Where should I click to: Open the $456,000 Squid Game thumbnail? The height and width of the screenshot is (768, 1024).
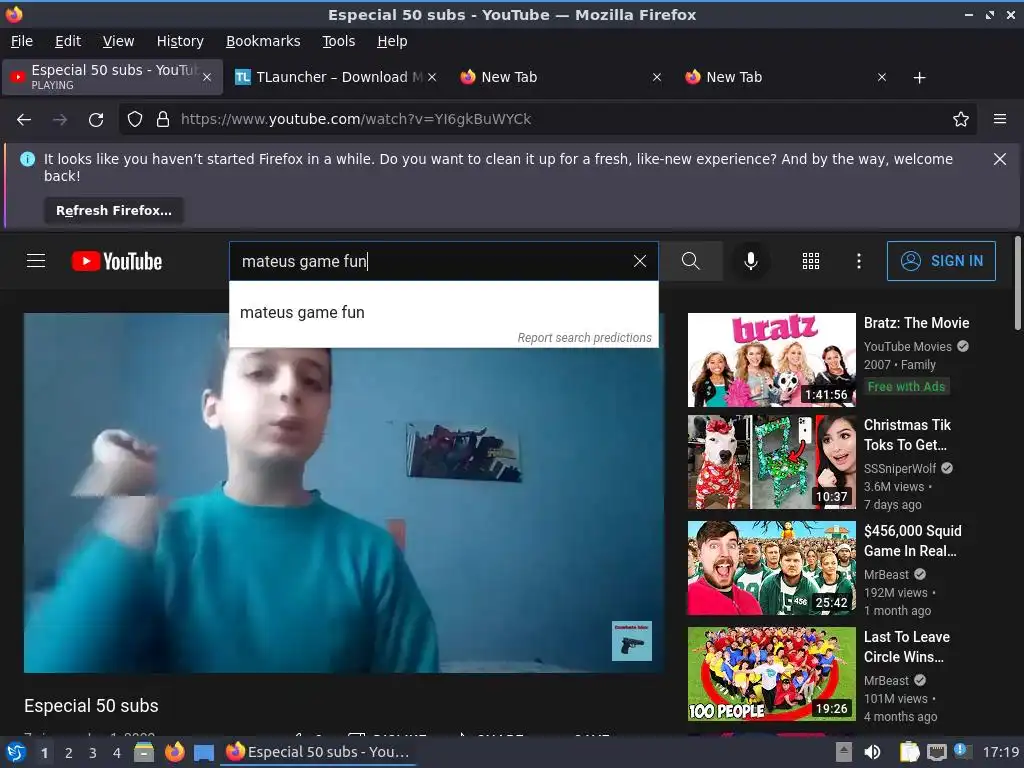(x=772, y=568)
